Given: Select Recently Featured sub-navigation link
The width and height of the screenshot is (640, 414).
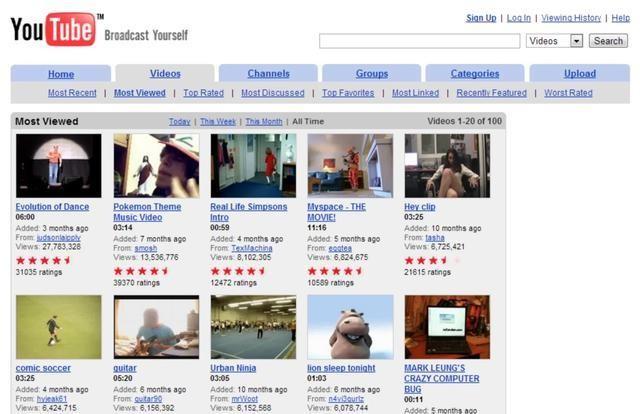Looking at the screenshot, I should pyautogui.click(x=491, y=93).
